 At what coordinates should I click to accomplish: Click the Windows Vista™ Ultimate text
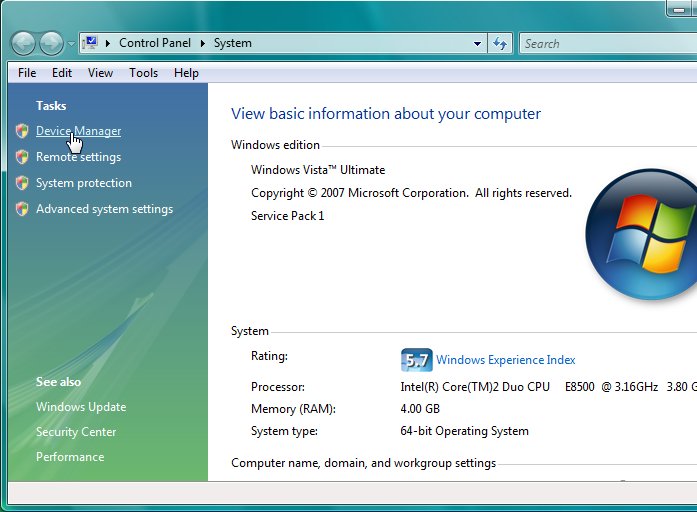click(x=318, y=170)
